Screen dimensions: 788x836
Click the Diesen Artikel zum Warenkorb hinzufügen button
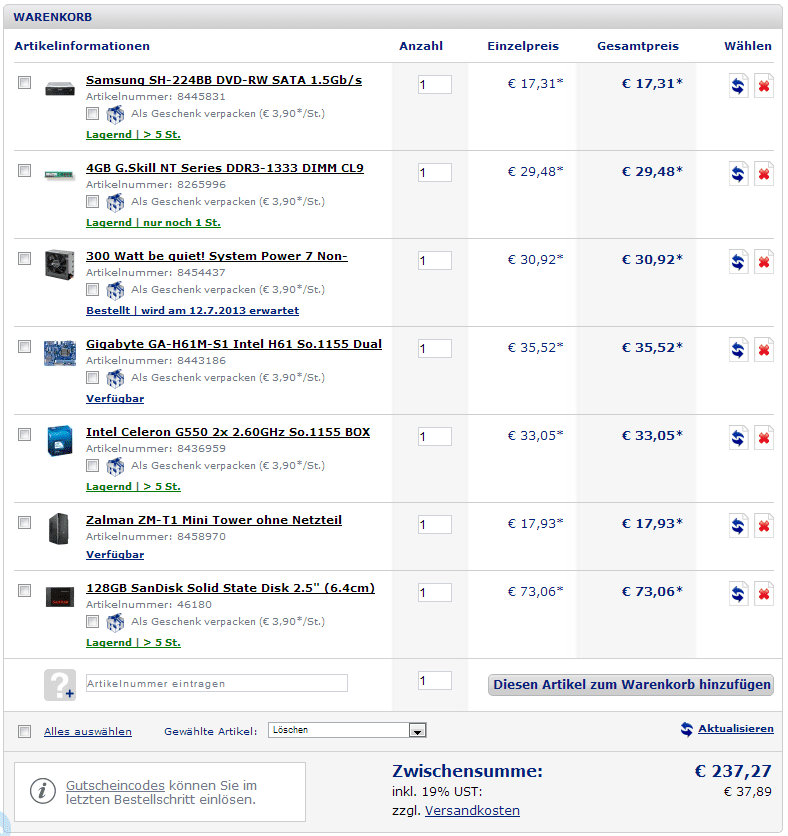[x=632, y=685]
